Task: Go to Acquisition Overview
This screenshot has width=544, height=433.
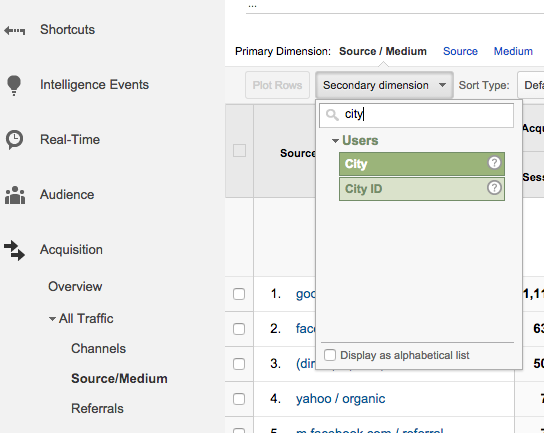Action: [x=75, y=287]
